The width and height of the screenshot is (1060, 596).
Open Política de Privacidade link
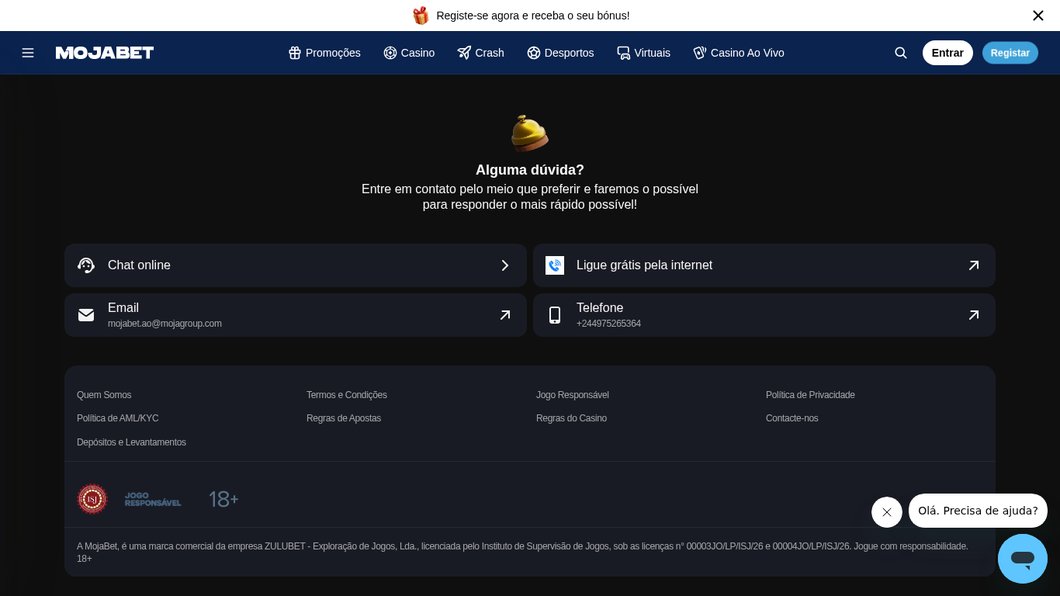[810, 395]
